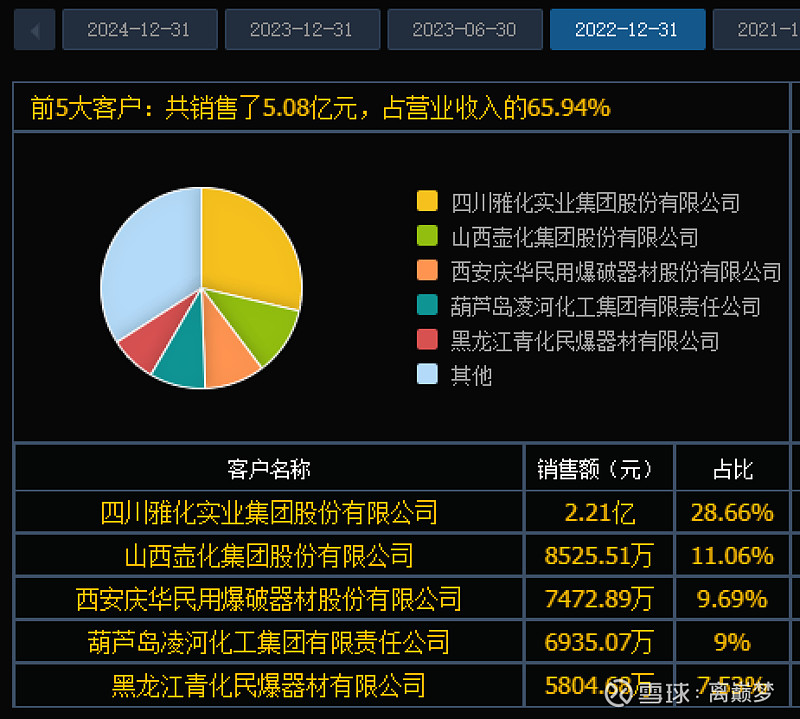This screenshot has width=800, height=719.
Task: Click the yellow legend swatch for 四川雅化实业
Action: 427,201
